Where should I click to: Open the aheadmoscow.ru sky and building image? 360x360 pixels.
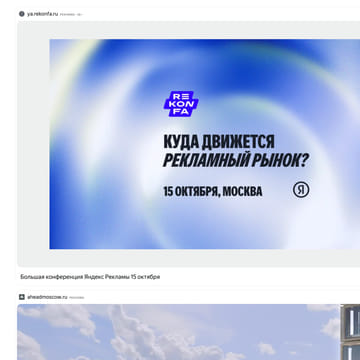coord(189,332)
